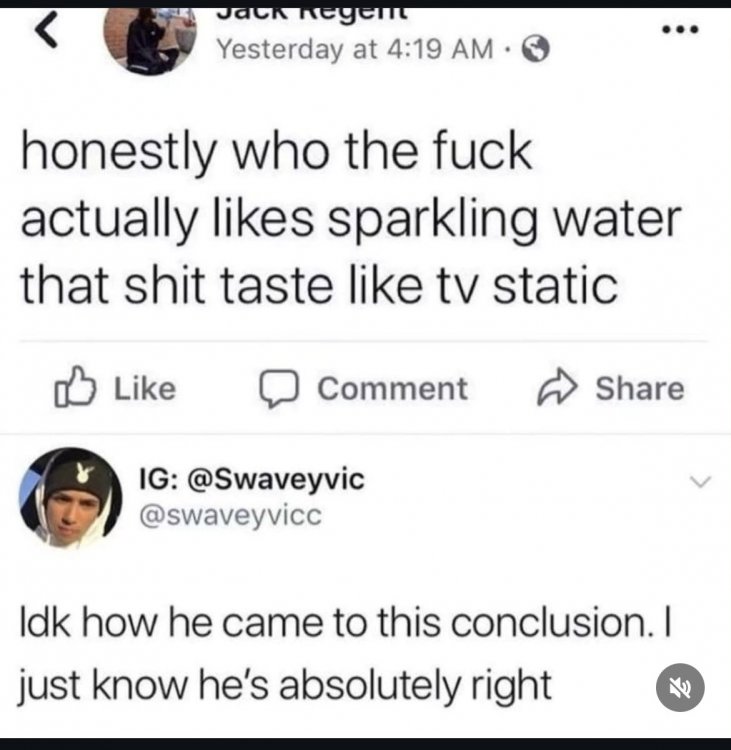The image size is (731, 750).
Task: Open Swaveyvic's profile avatar
Action: pyautogui.click(x=70, y=497)
